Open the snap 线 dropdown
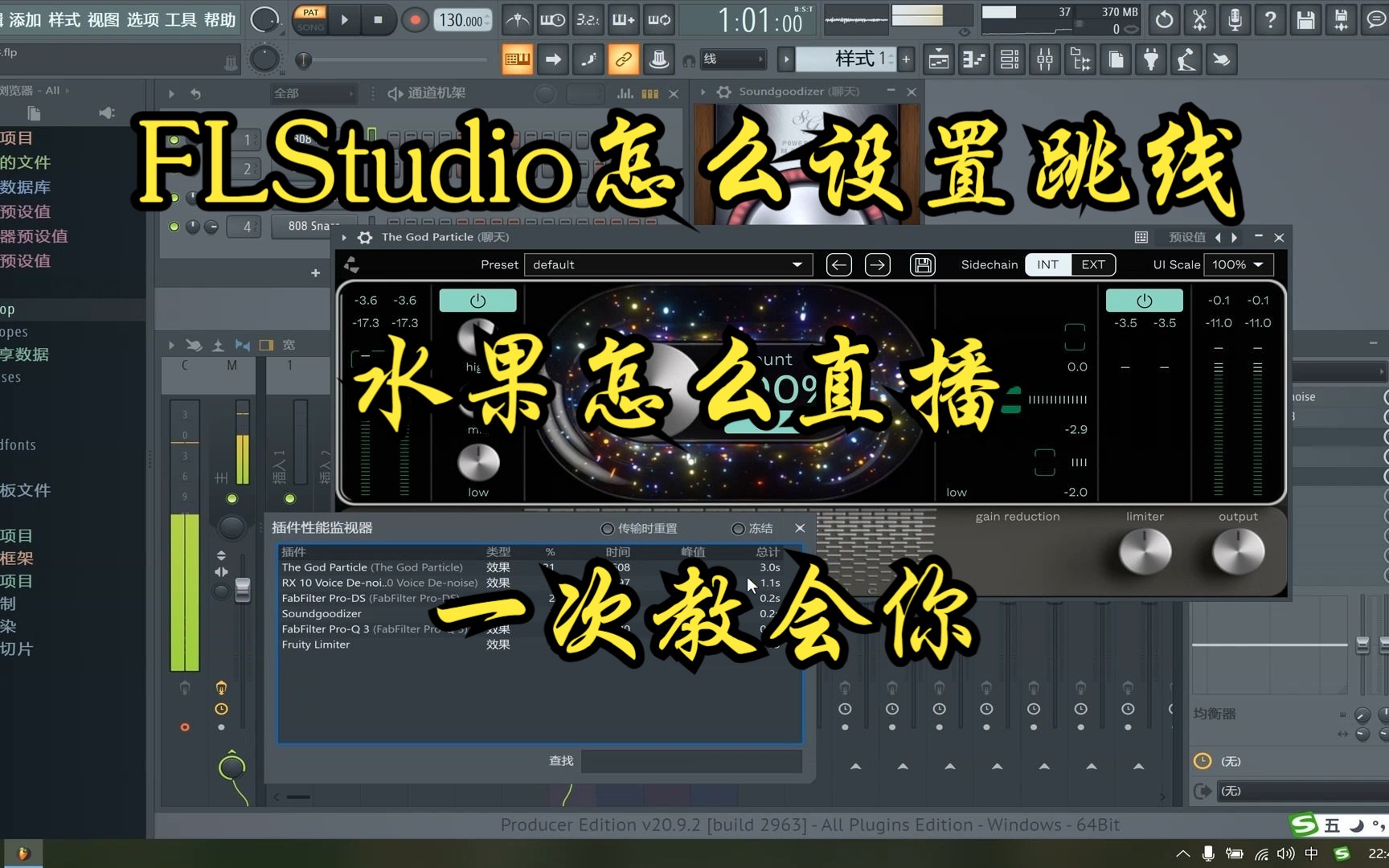The width and height of the screenshot is (1389, 868). [x=732, y=59]
